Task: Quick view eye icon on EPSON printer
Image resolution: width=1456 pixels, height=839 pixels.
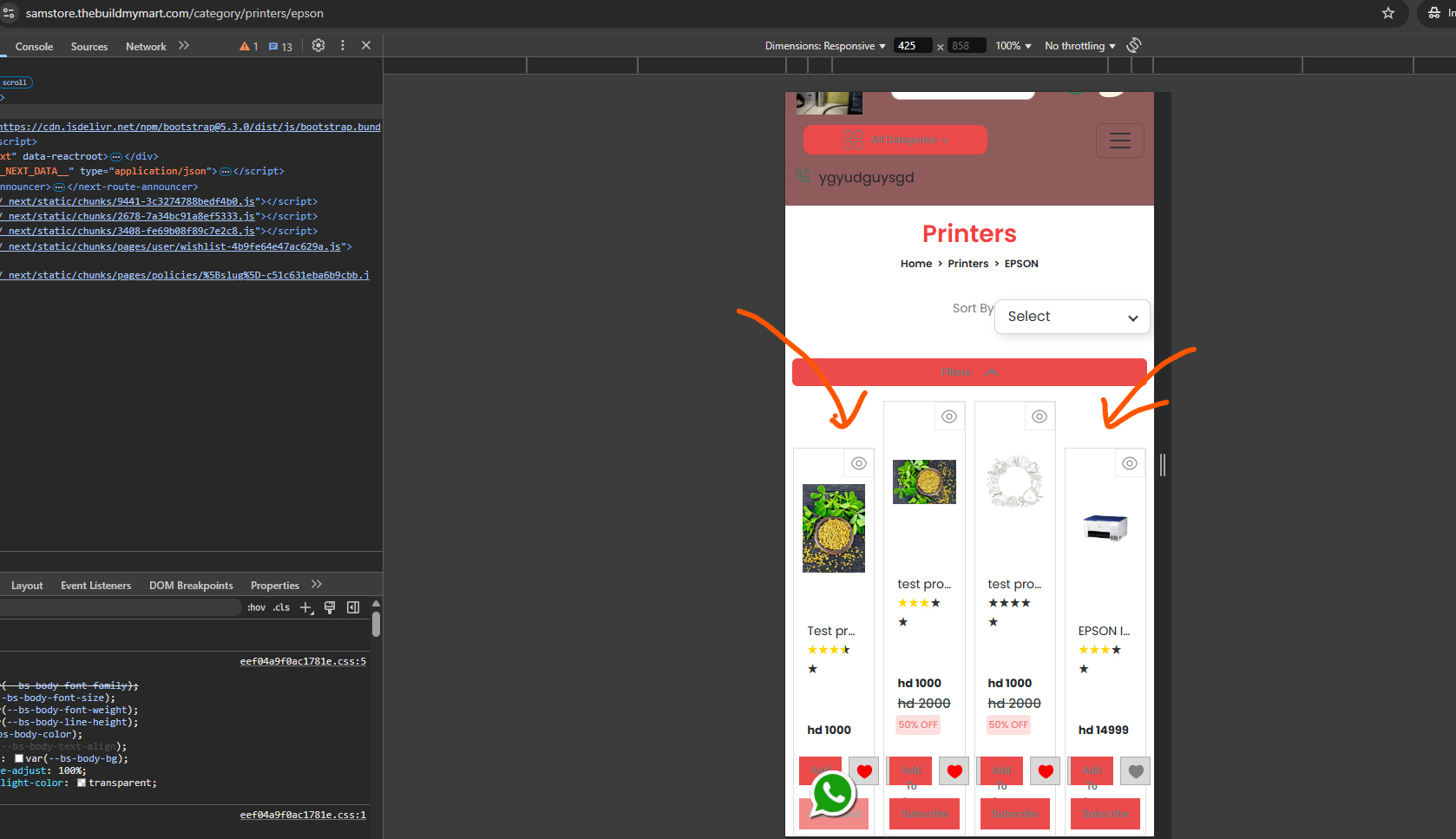Action: tap(1130, 463)
